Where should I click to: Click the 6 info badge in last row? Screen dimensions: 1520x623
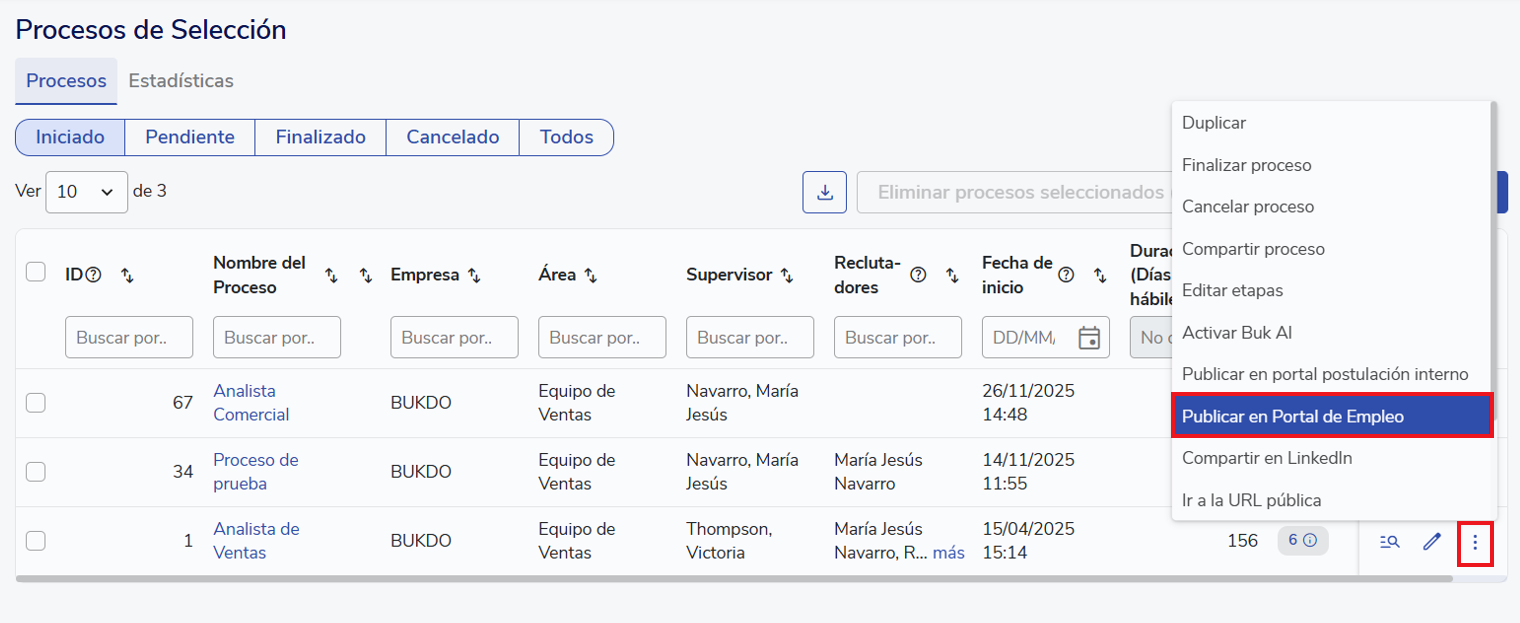pos(1302,540)
